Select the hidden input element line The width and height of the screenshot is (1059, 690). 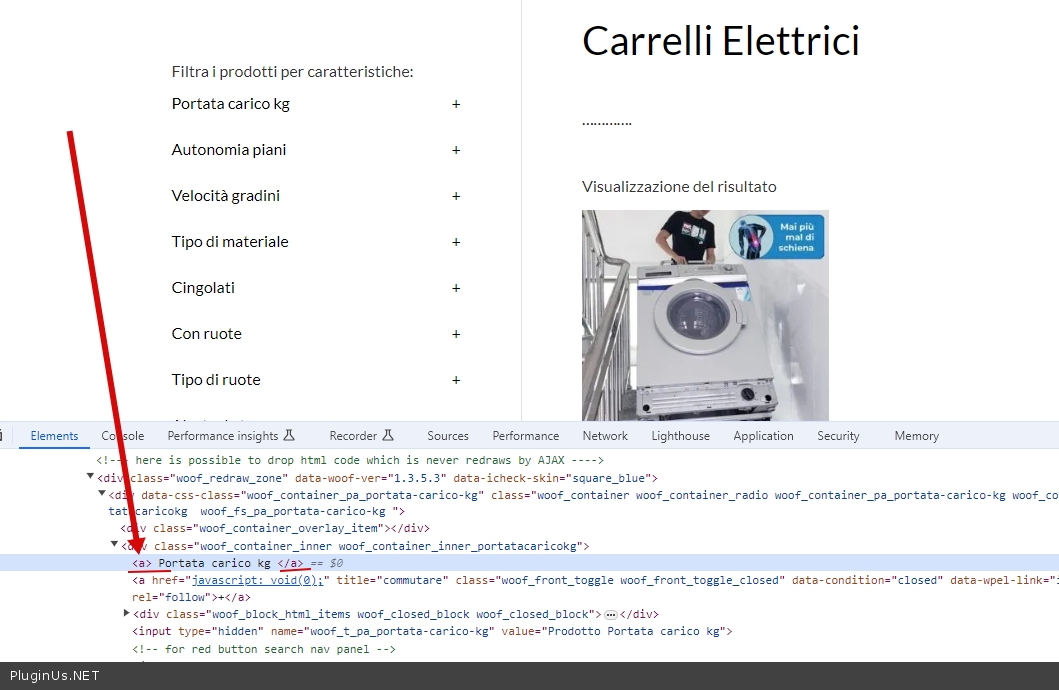430,631
